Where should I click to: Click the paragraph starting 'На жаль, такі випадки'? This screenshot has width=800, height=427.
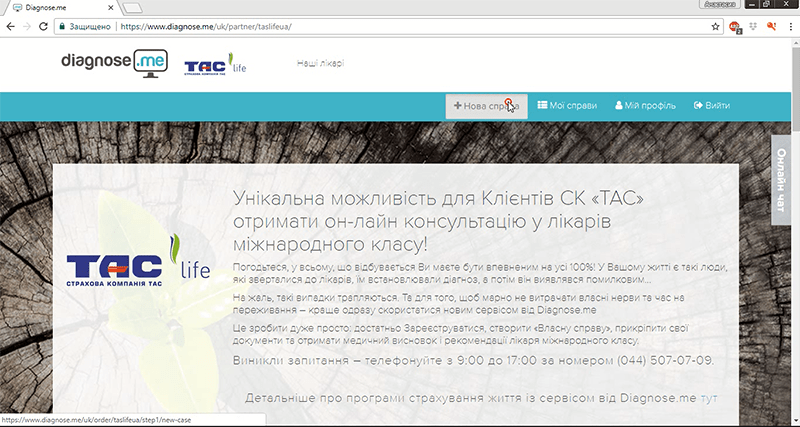coord(458,304)
